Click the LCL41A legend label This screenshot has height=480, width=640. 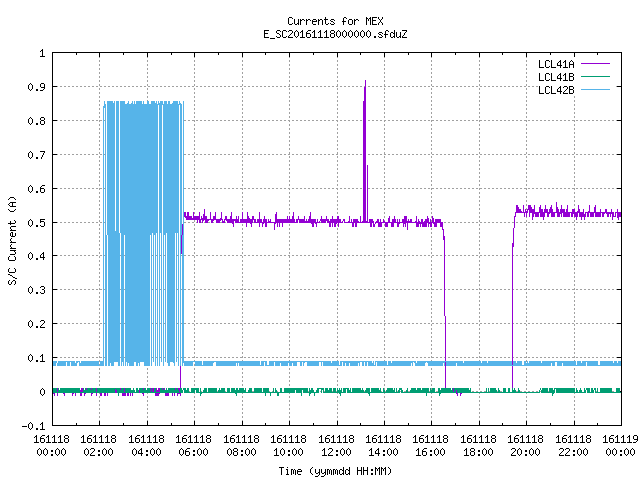tap(556, 64)
